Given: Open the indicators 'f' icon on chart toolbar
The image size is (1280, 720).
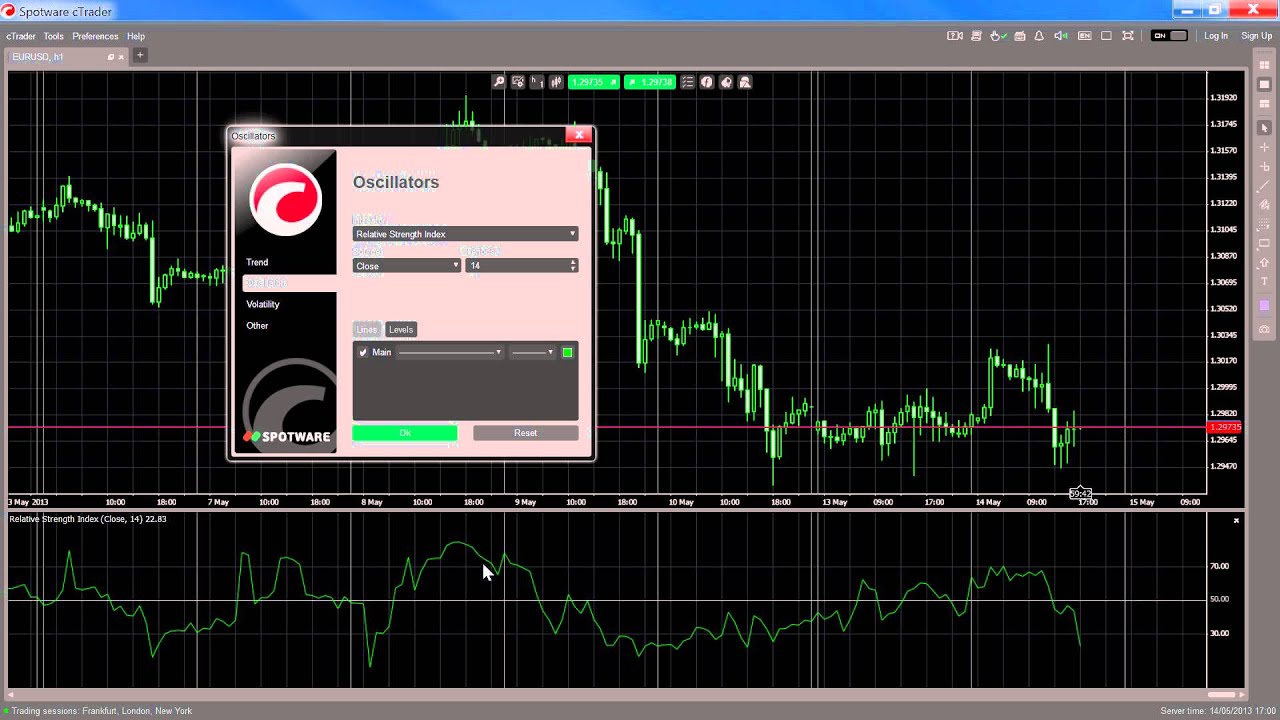Looking at the screenshot, I should tap(707, 82).
